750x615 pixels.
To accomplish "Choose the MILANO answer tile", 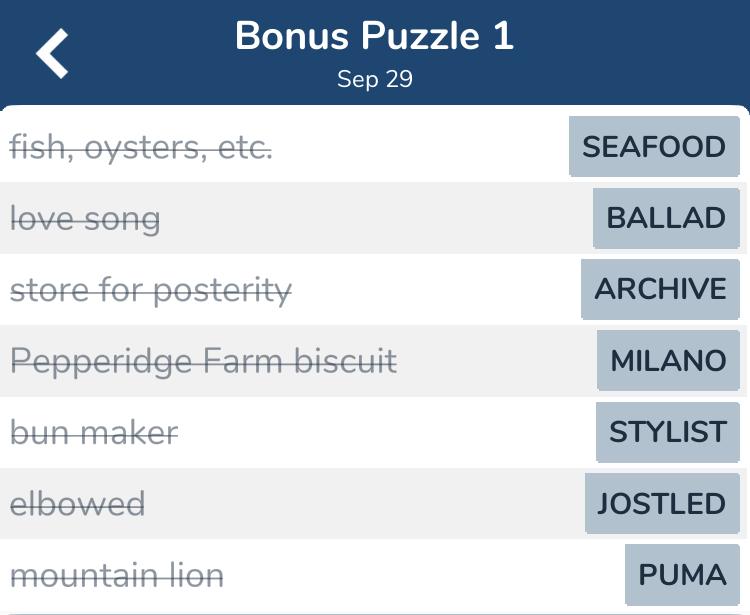I will pos(668,360).
